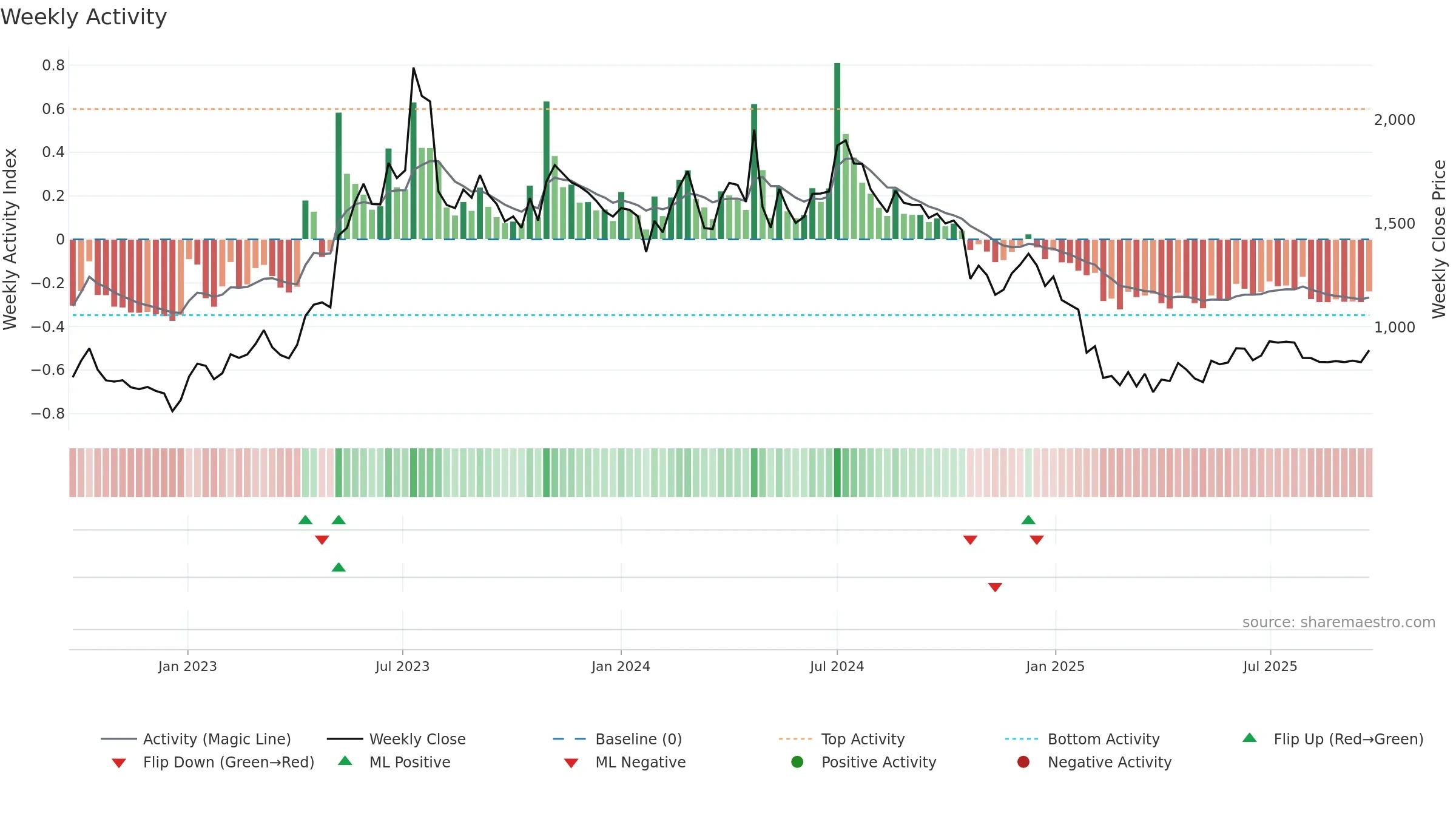Click the Jul 2023 x-axis label
The height and width of the screenshot is (819, 1456).
click(x=402, y=666)
